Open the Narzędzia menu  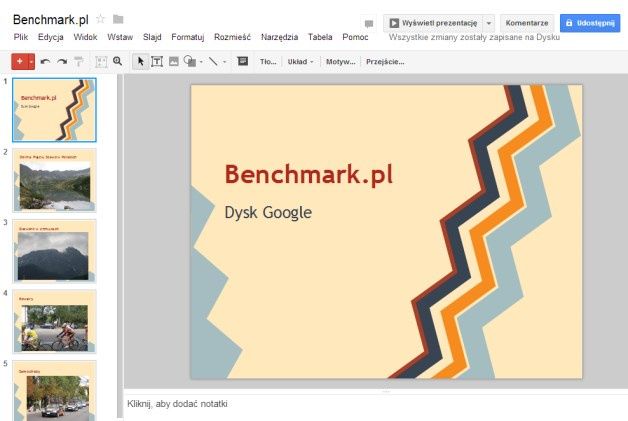click(x=279, y=37)
